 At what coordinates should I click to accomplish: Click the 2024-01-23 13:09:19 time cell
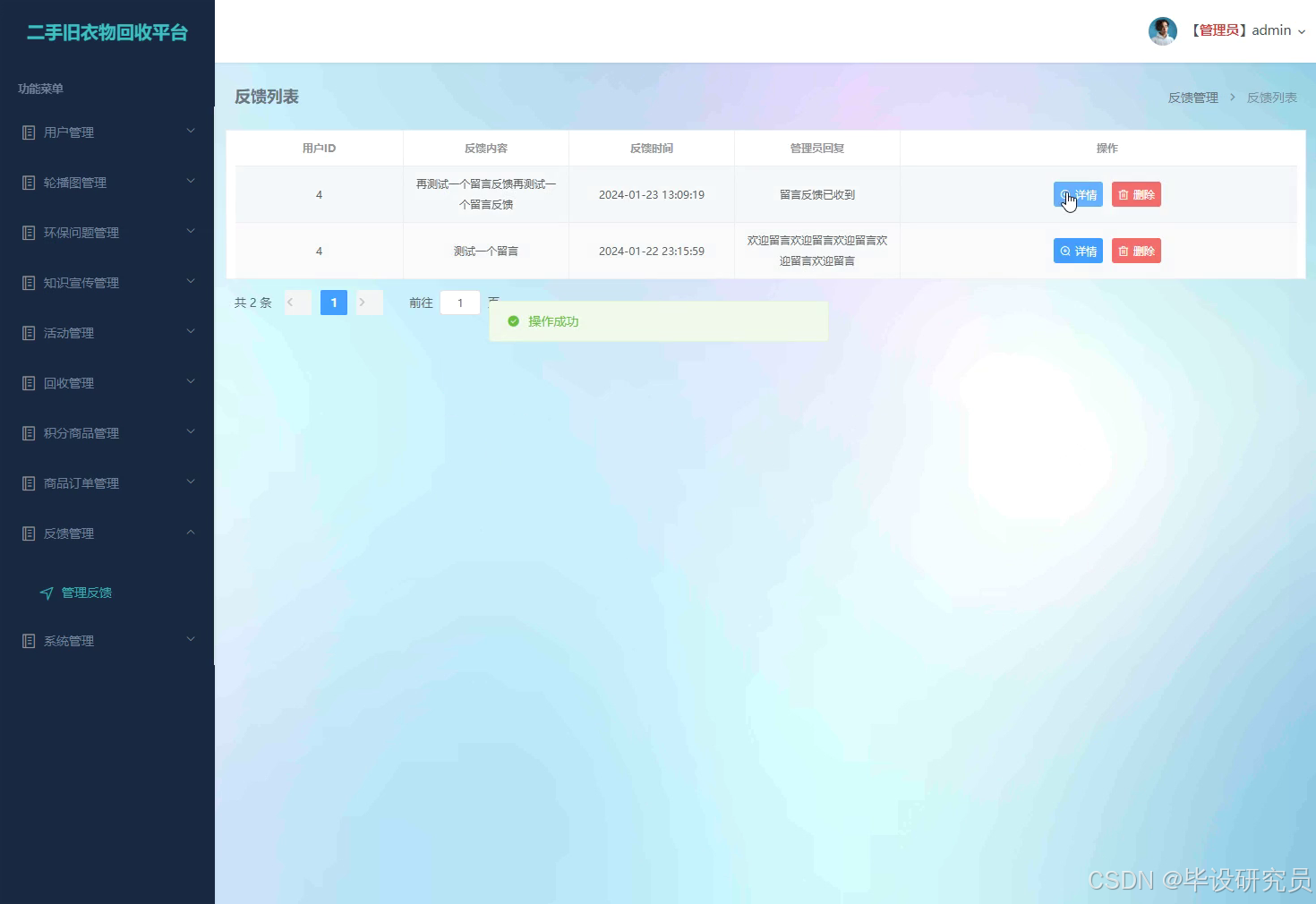[652, 194]
